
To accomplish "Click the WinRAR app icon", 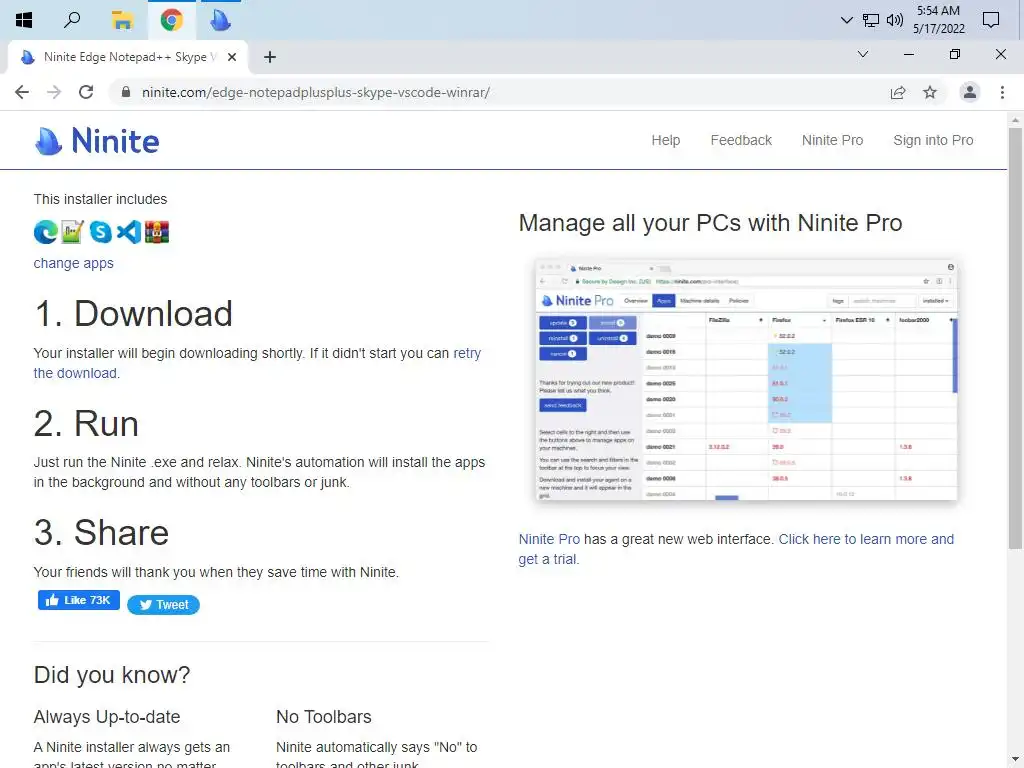I will point(157,232).
